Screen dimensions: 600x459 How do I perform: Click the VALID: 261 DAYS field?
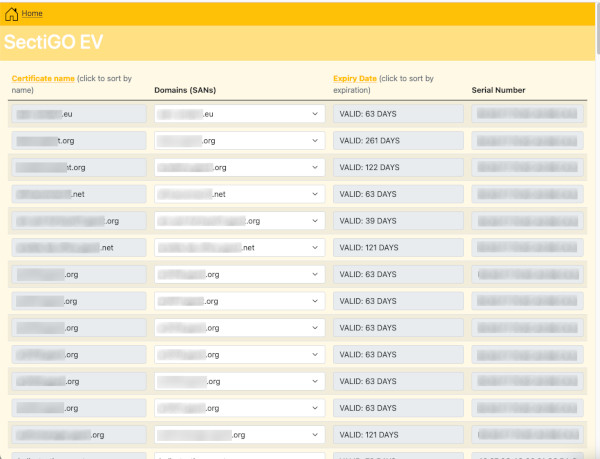(x=398, y=141)
